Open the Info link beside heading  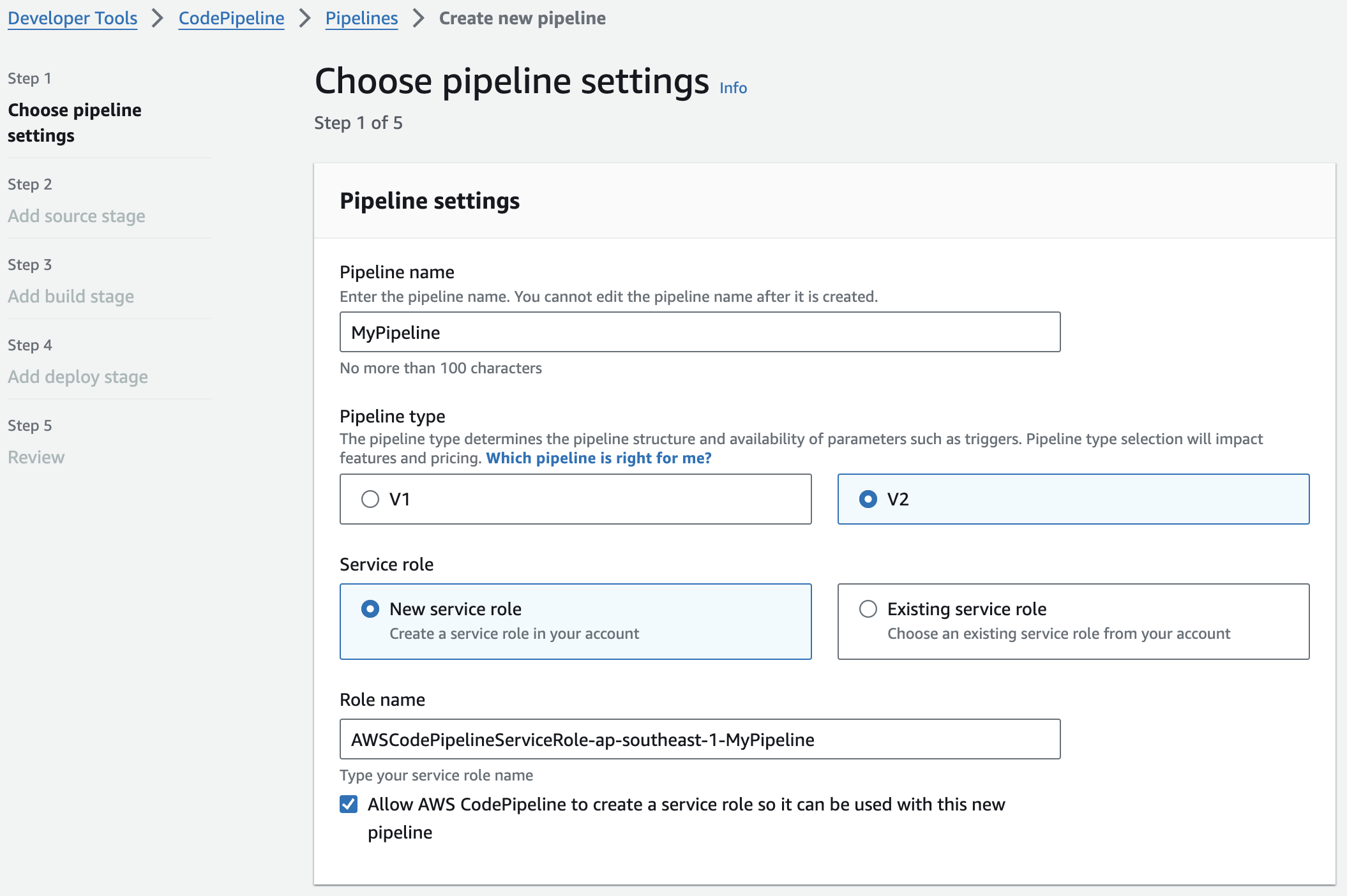[733, 88]
